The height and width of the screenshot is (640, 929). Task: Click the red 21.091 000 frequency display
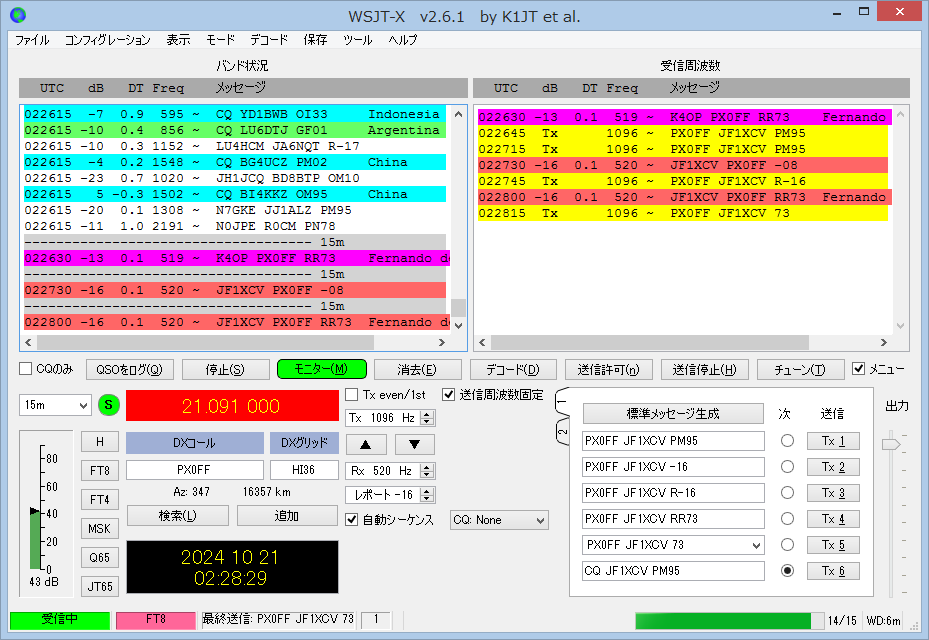click(x=232, y=406)
